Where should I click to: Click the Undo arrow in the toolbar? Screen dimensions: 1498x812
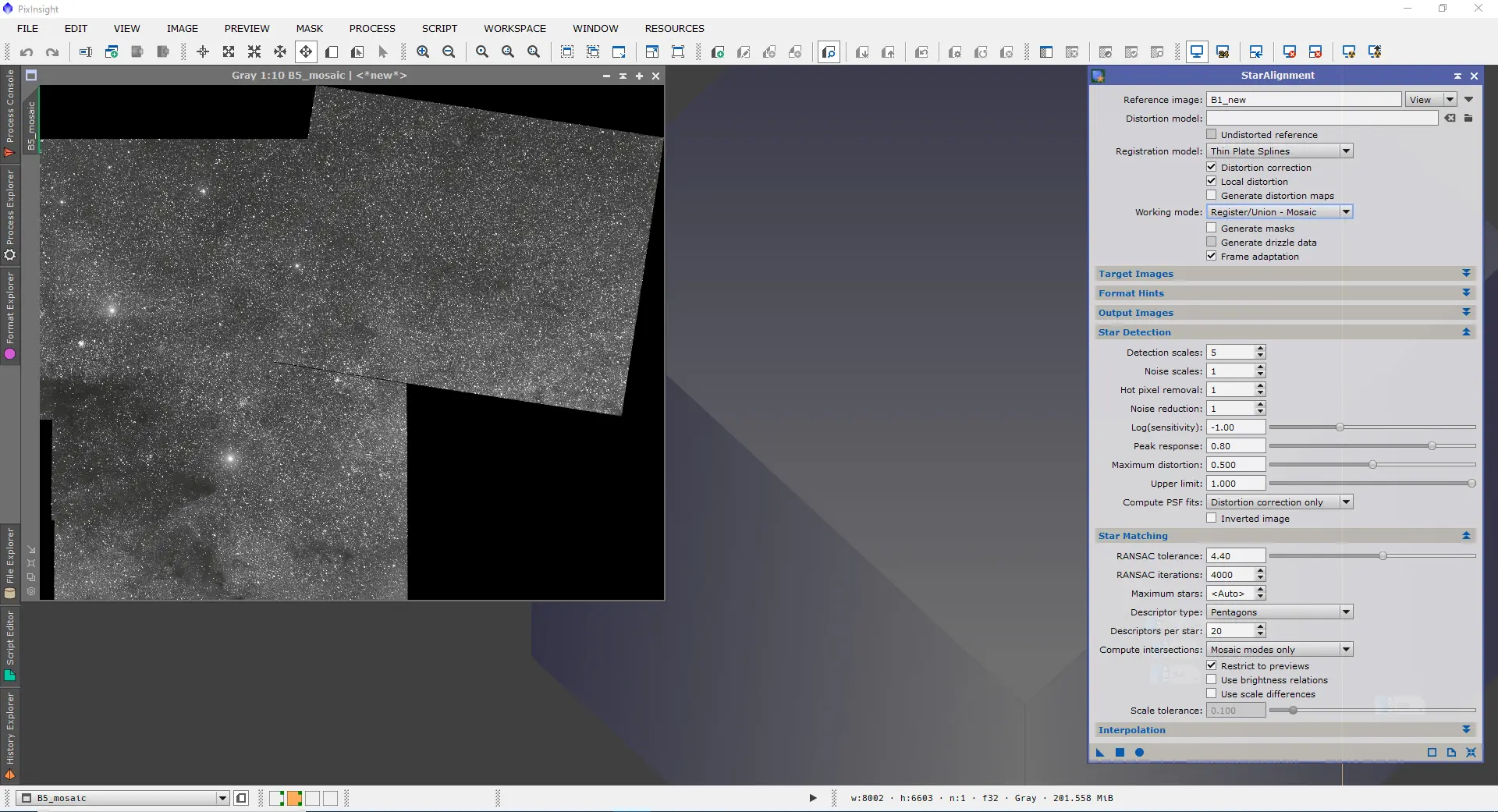[x=27, y=52]
